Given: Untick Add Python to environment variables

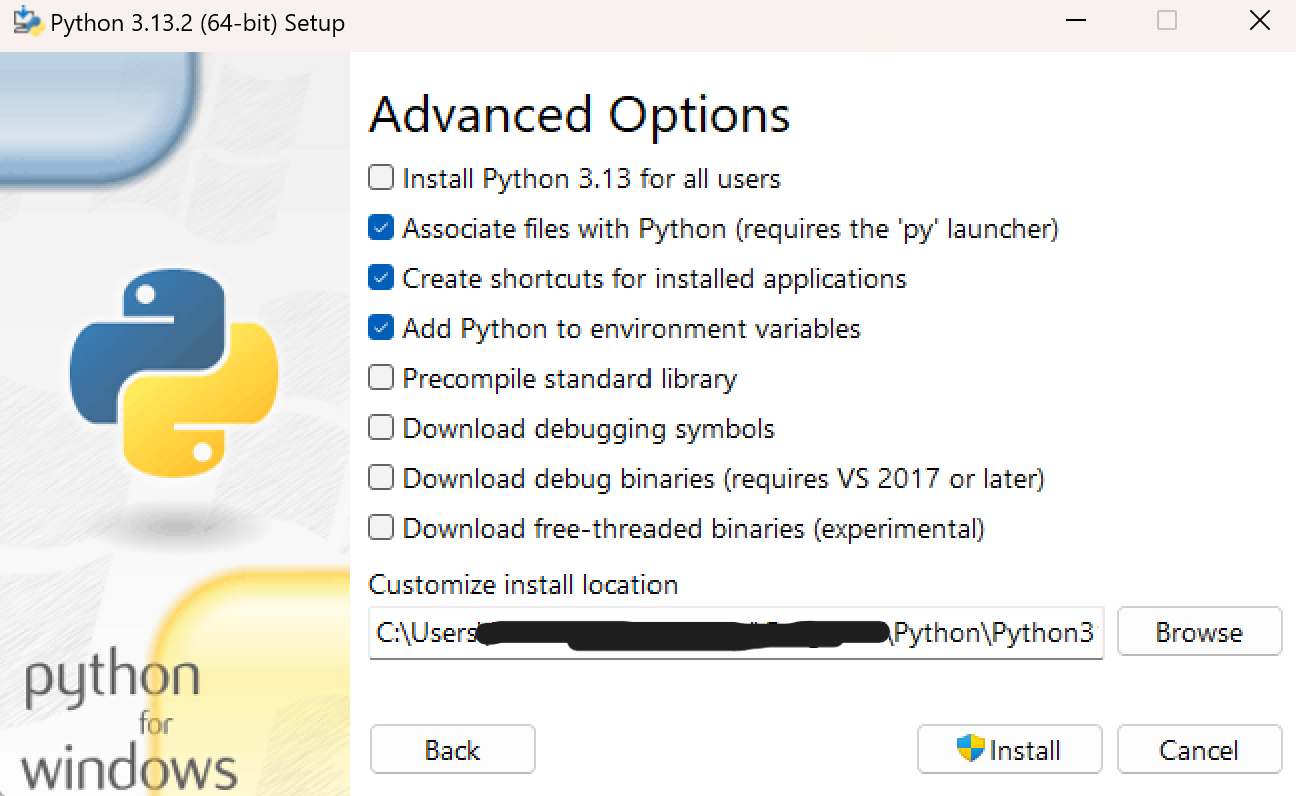Looking at the screenshot, I should [x=381, y=328].
